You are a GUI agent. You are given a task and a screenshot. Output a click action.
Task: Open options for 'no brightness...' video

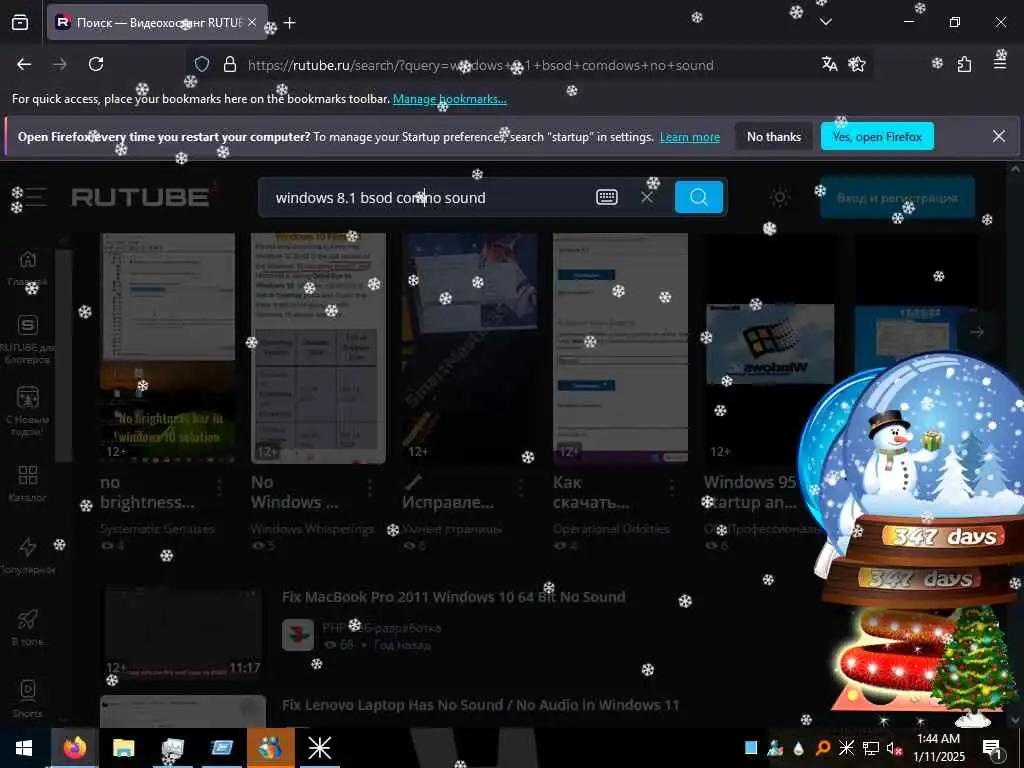[219, 487]
